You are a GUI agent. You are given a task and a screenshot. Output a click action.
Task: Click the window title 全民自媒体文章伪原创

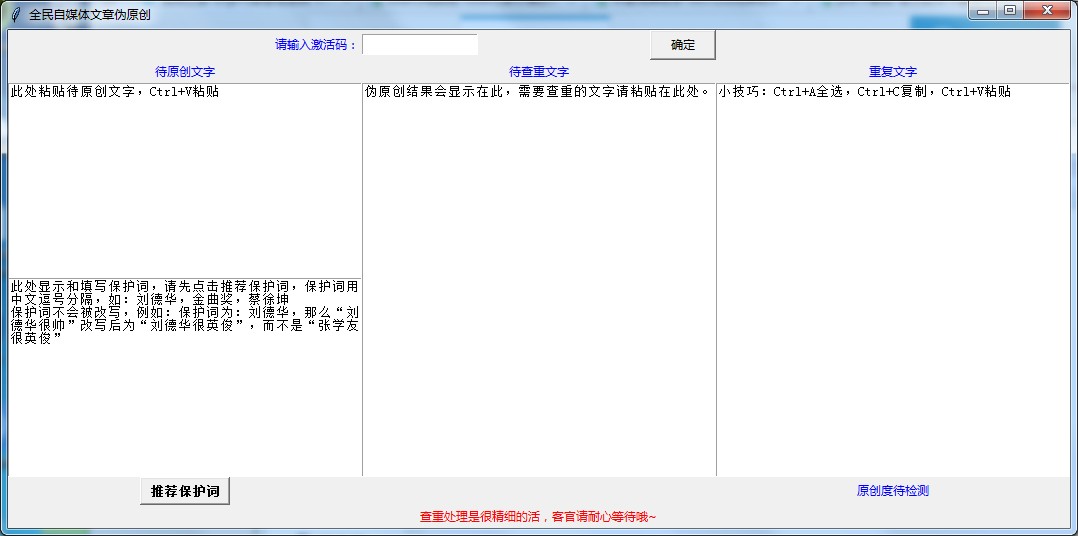pos(90,15)
